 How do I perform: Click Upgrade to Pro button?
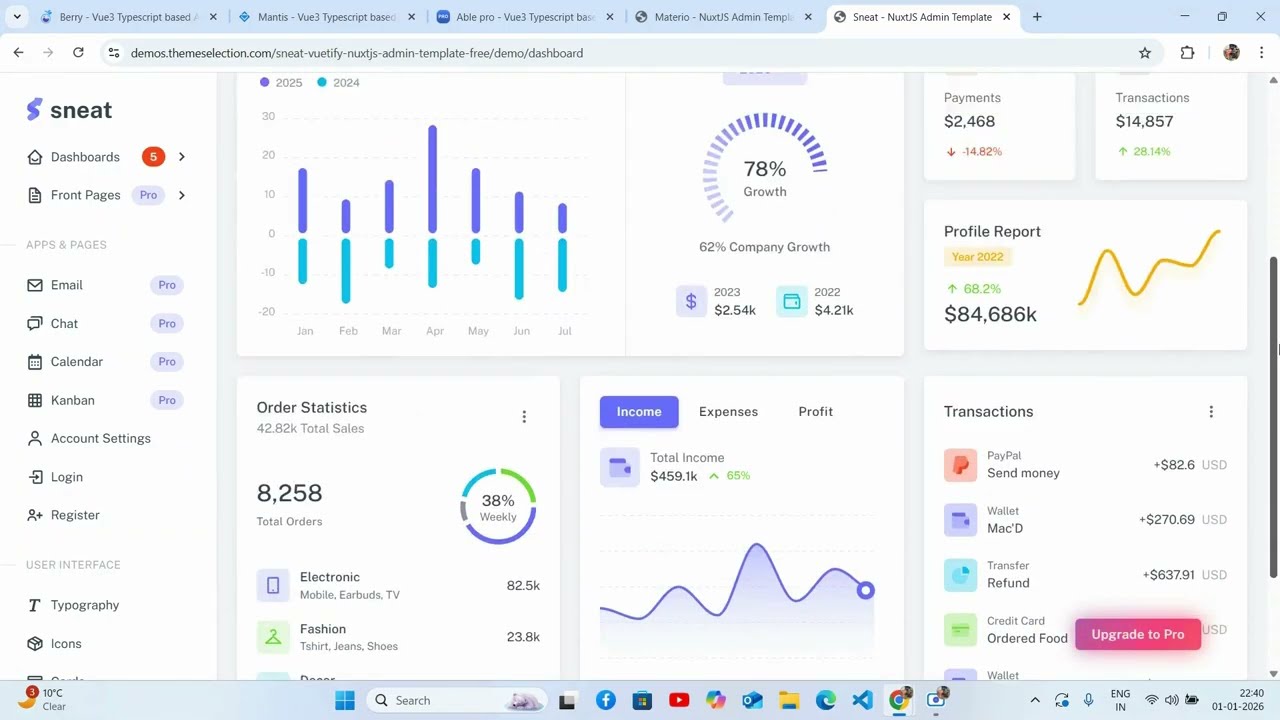click(1138, 634)
